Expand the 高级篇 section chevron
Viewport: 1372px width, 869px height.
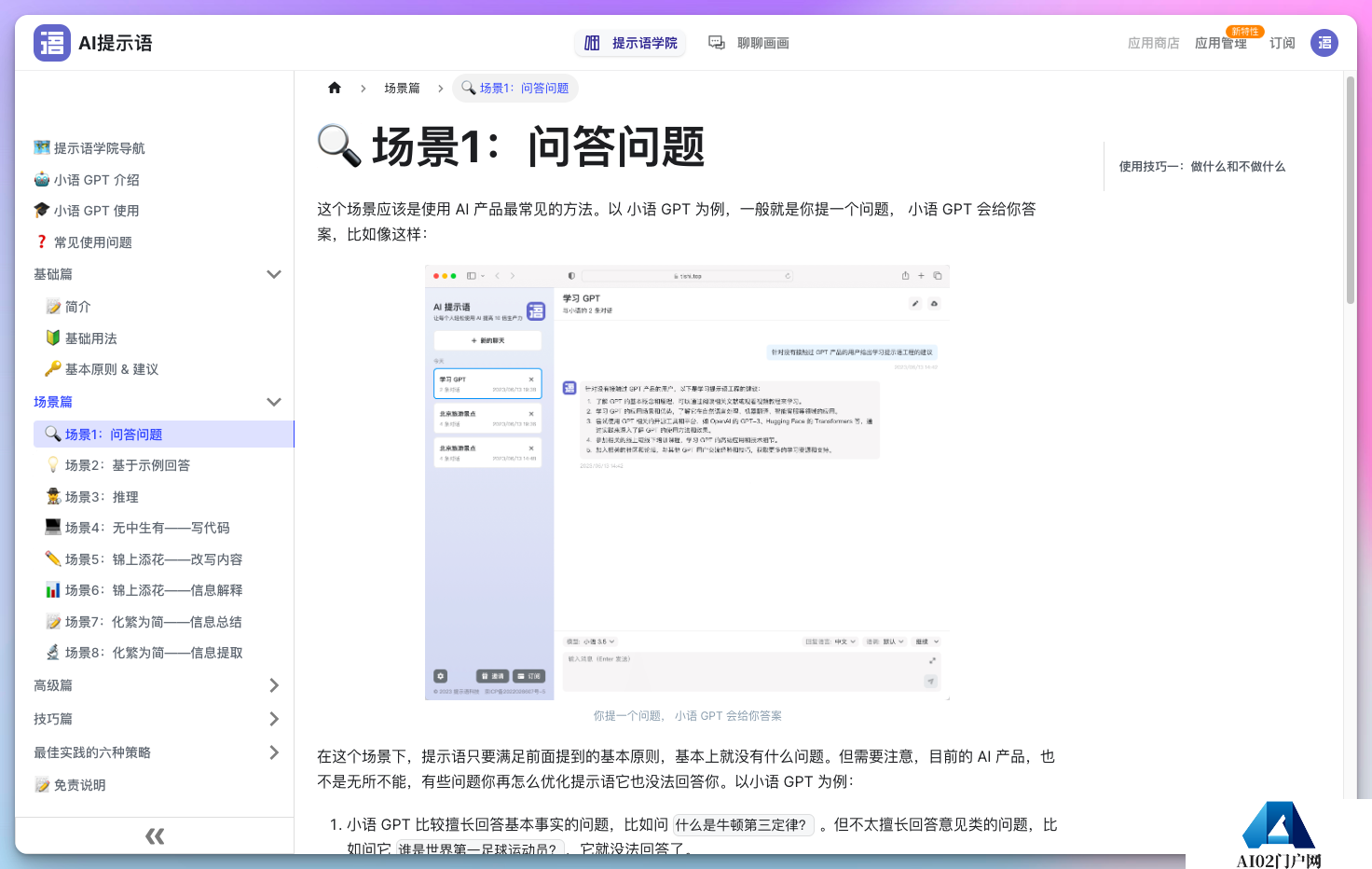pyautogui.click(x=274, y=685)
